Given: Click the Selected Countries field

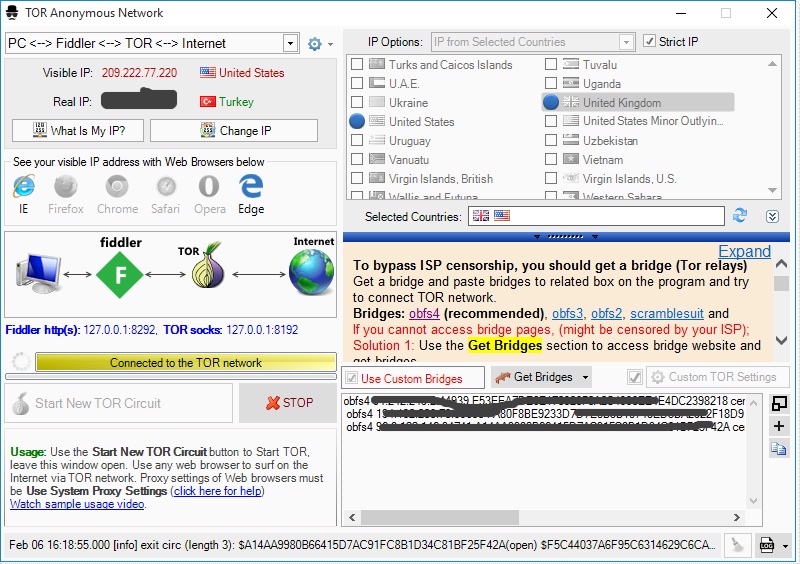Looking at the screenshot, I should tap(595, 216).
